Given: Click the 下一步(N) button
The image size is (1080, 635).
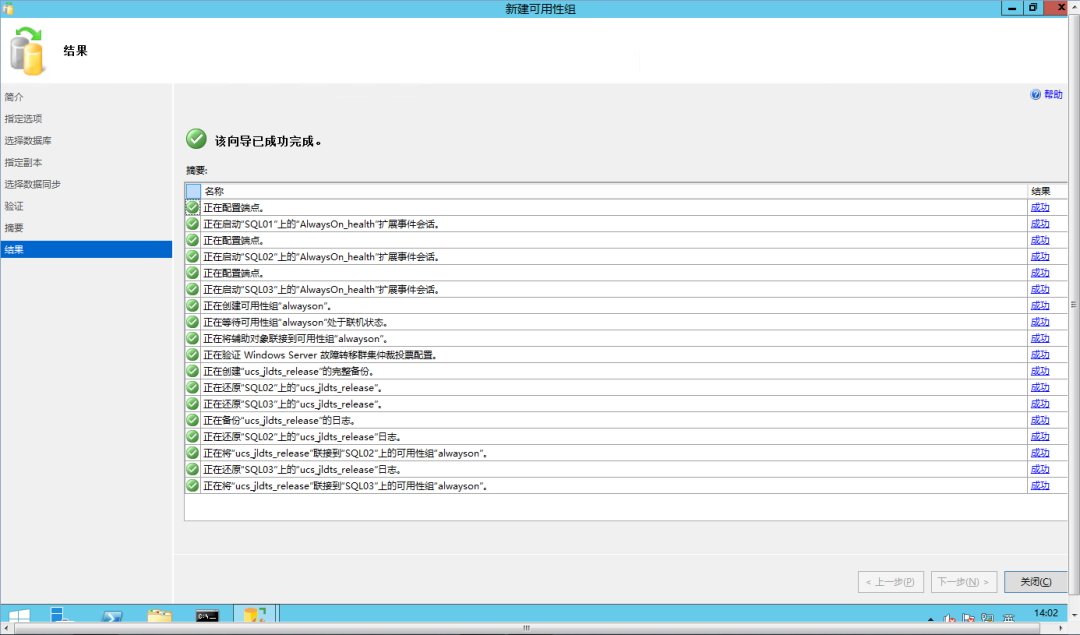Looking at the screenshot, I should [963, 582].
